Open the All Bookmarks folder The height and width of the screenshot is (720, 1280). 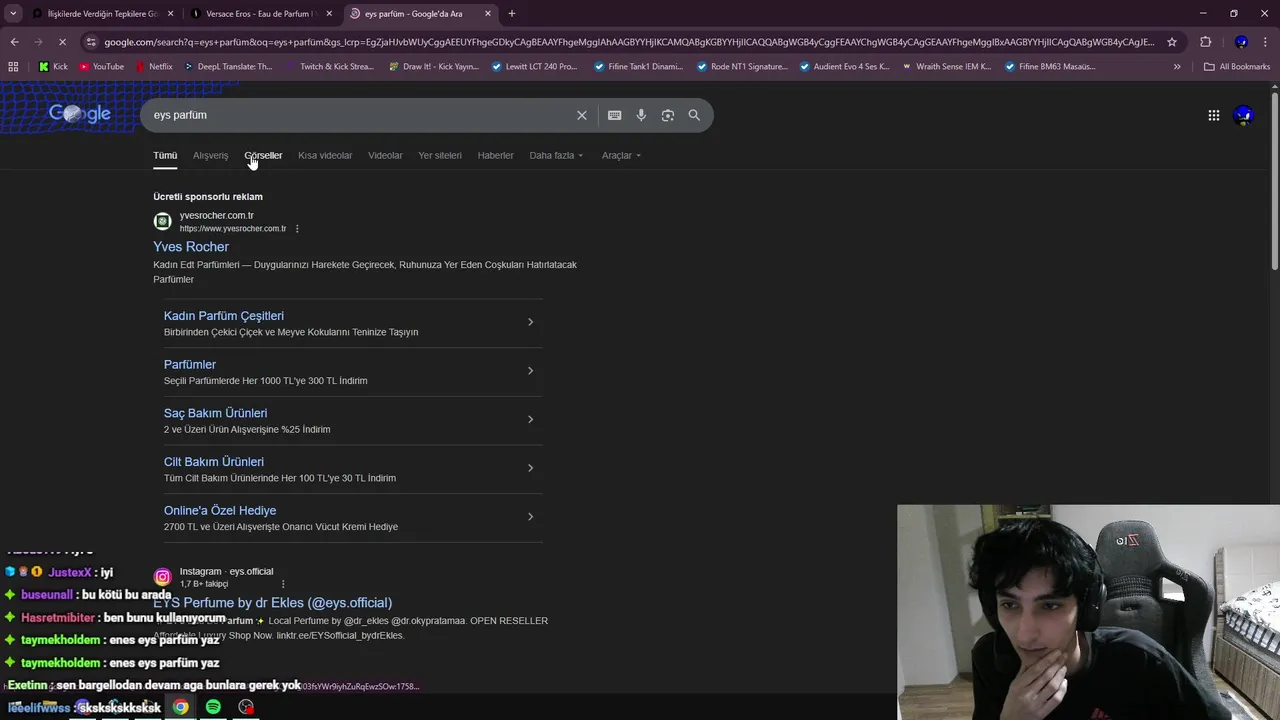pyautogui.click(x=1237, y=67)
